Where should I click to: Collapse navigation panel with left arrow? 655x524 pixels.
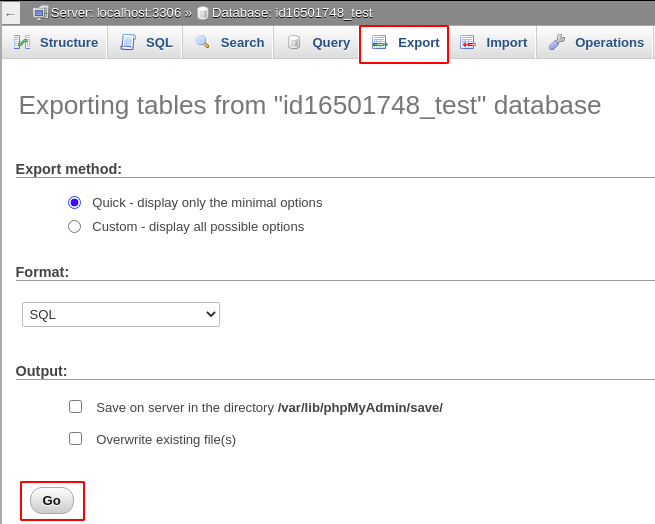pos(10,13)
